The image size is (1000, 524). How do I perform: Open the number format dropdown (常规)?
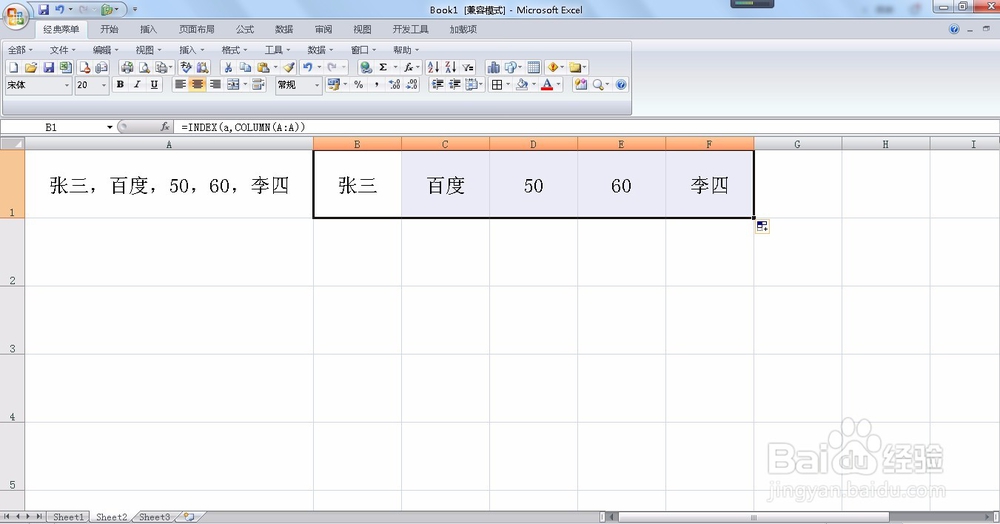[x=316, y=85]
